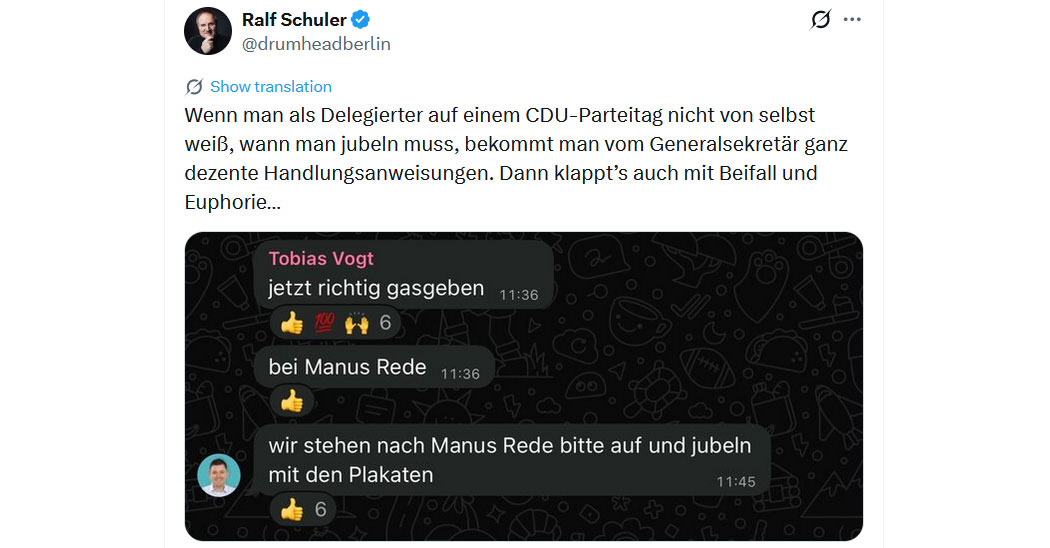Click the small icon before Show translation
The height and width of the screenshot is (548, 1050).
194,86
